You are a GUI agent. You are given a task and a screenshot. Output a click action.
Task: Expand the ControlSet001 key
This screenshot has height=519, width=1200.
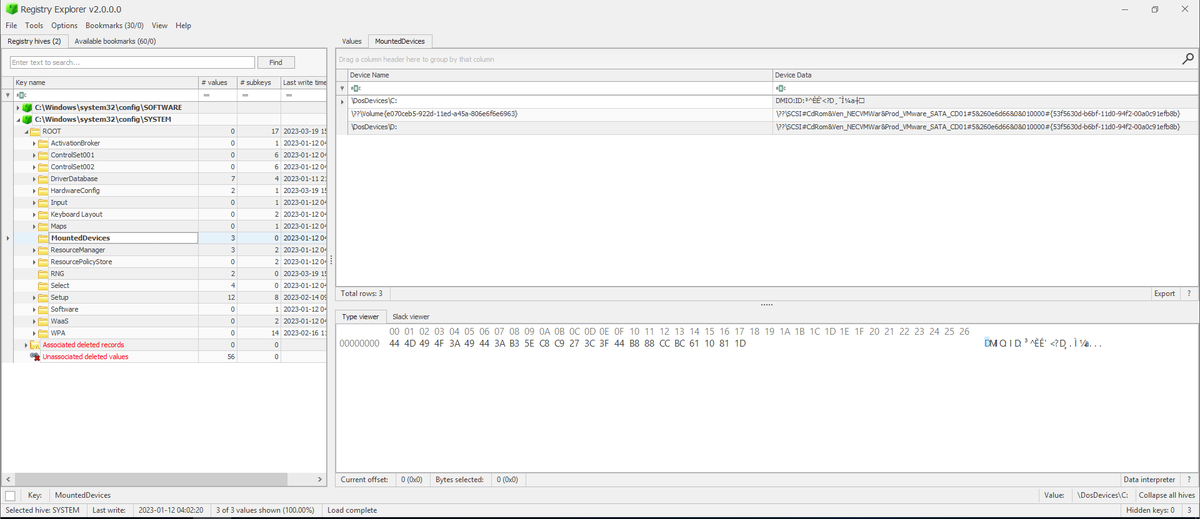34,155
